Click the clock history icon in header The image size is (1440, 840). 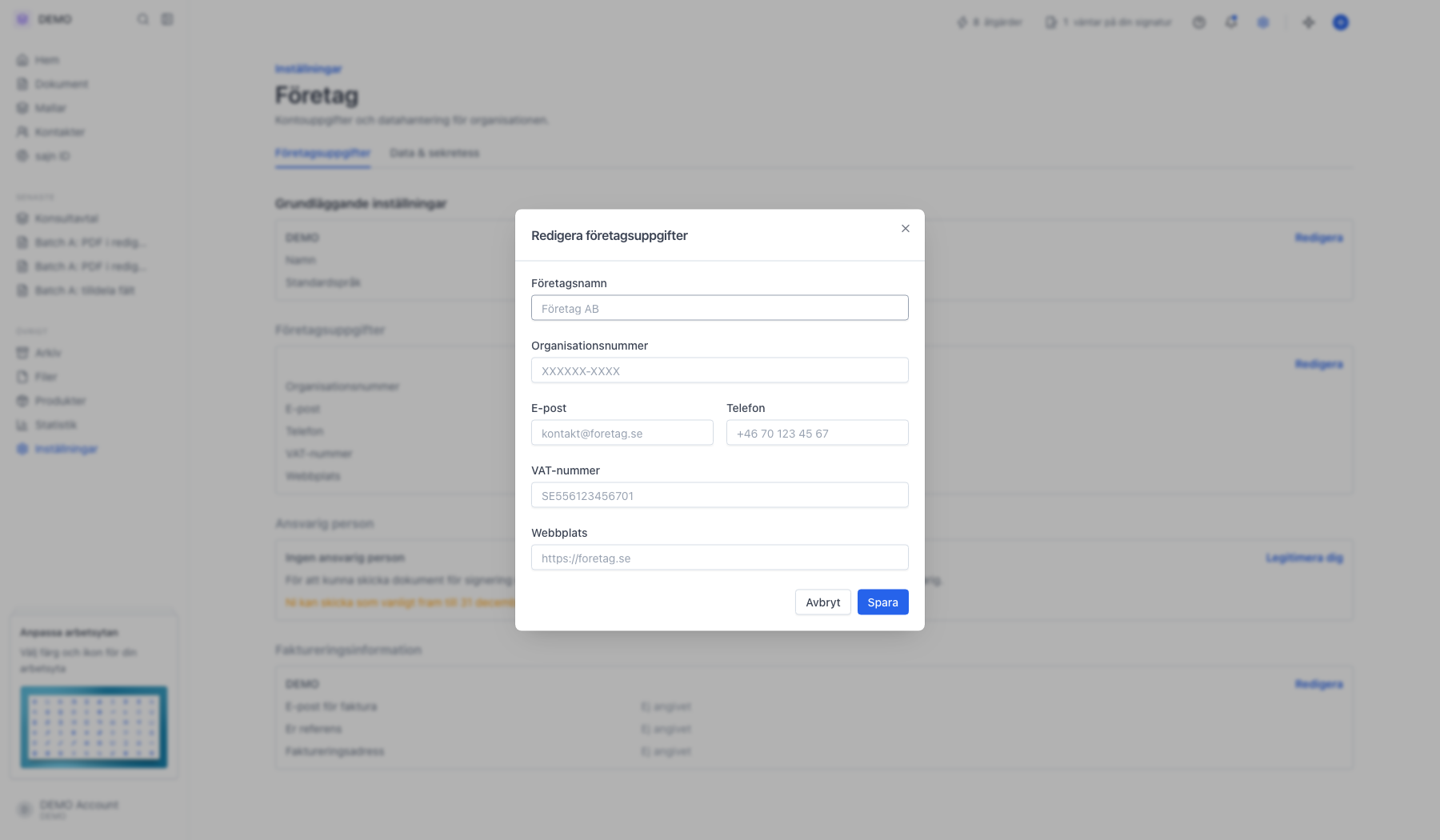point(1199,22)
